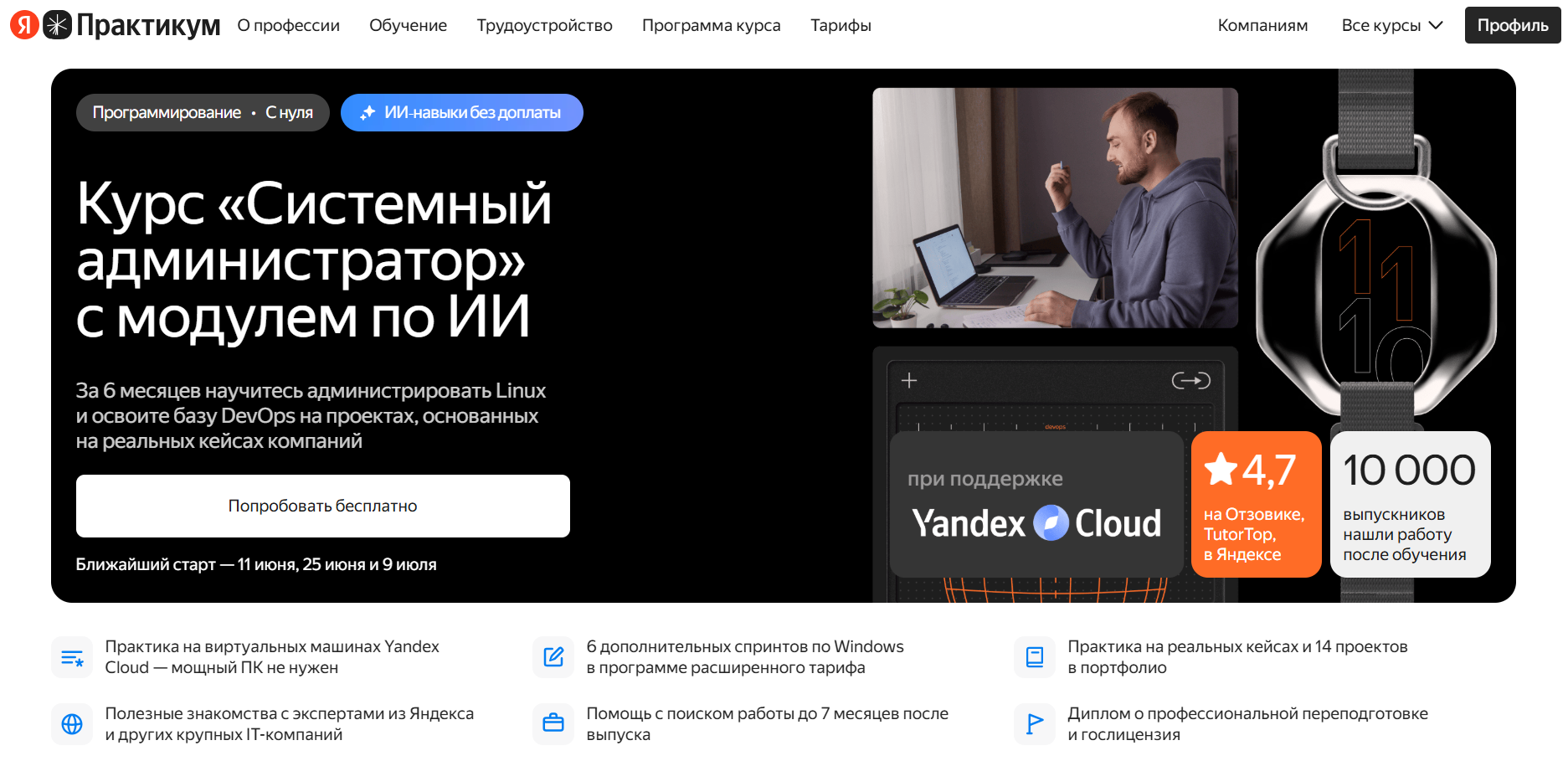Click the blue Yandex Cloud logo icon
Viewport: 1568px width, 761px height.
[x=1051, y=523]
